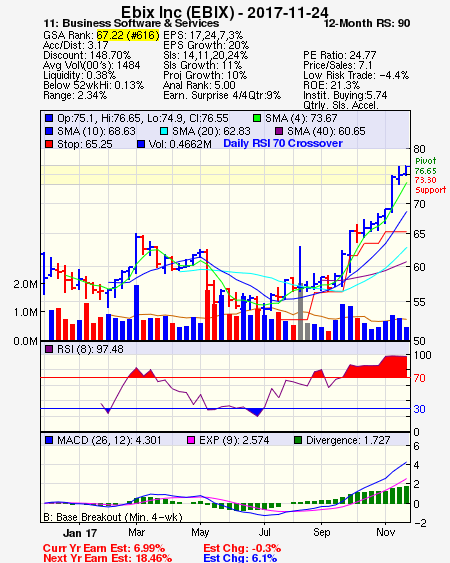Click the Range: 2.34% text

click(x=75, y=96)
